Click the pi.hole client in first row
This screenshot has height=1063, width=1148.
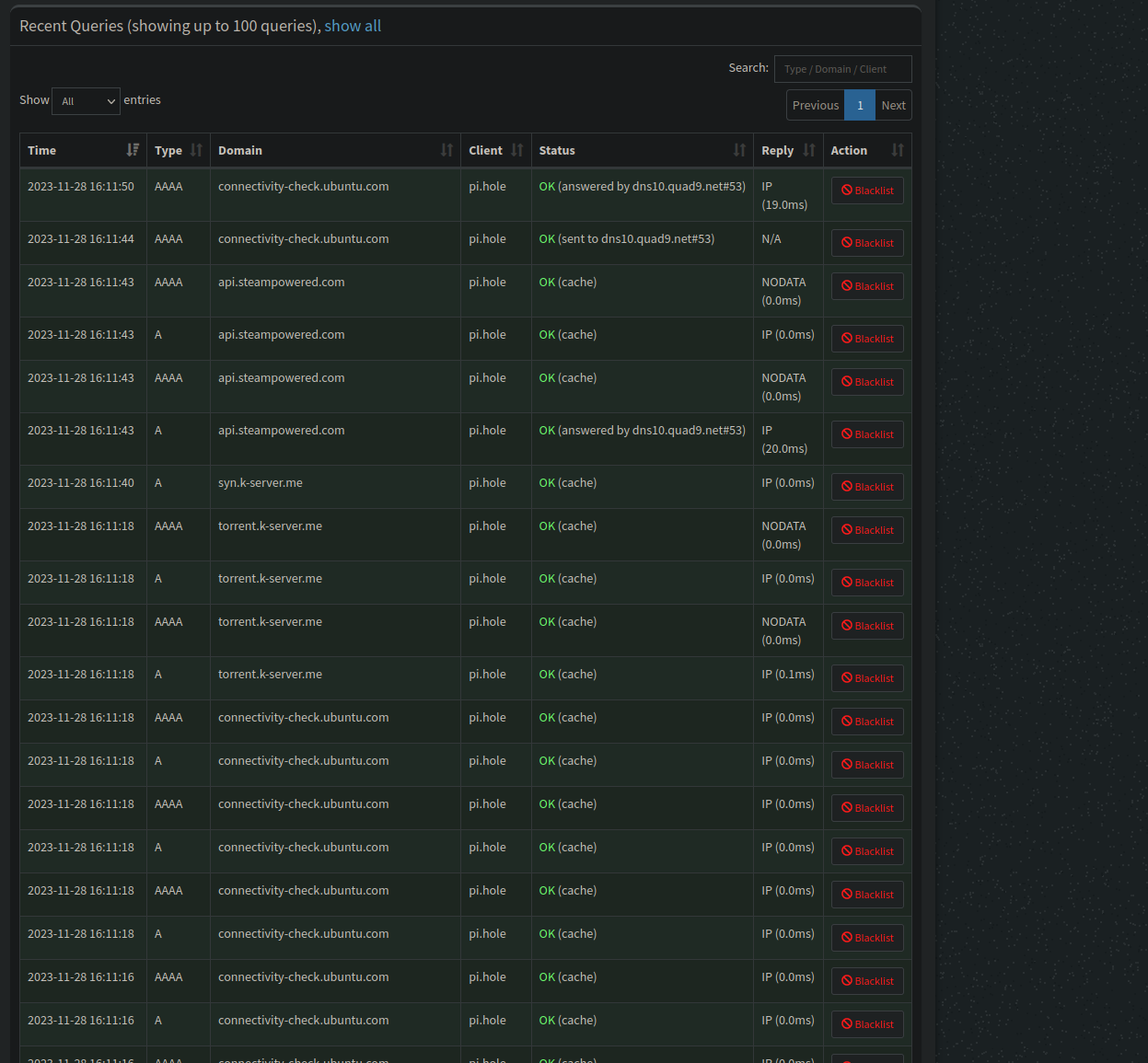(487, 187)
